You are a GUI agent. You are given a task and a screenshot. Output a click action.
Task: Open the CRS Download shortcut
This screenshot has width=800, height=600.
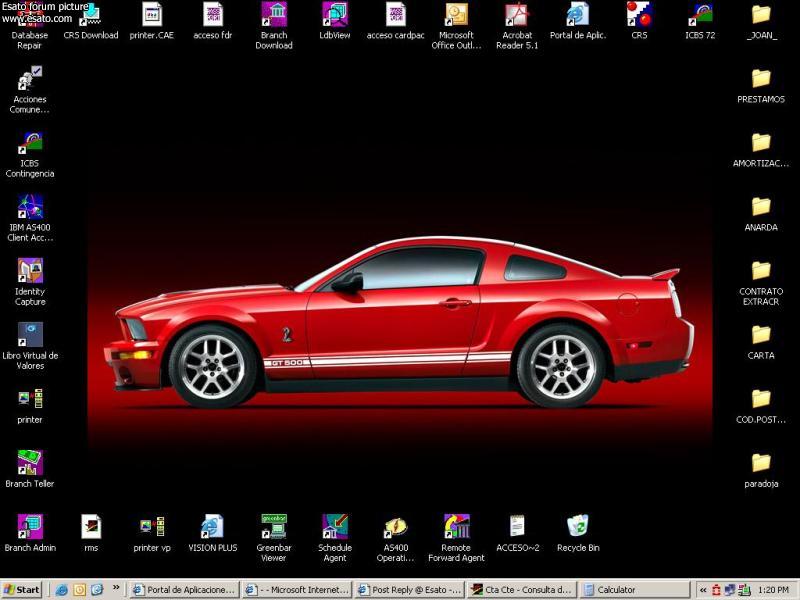pos(91,21)
